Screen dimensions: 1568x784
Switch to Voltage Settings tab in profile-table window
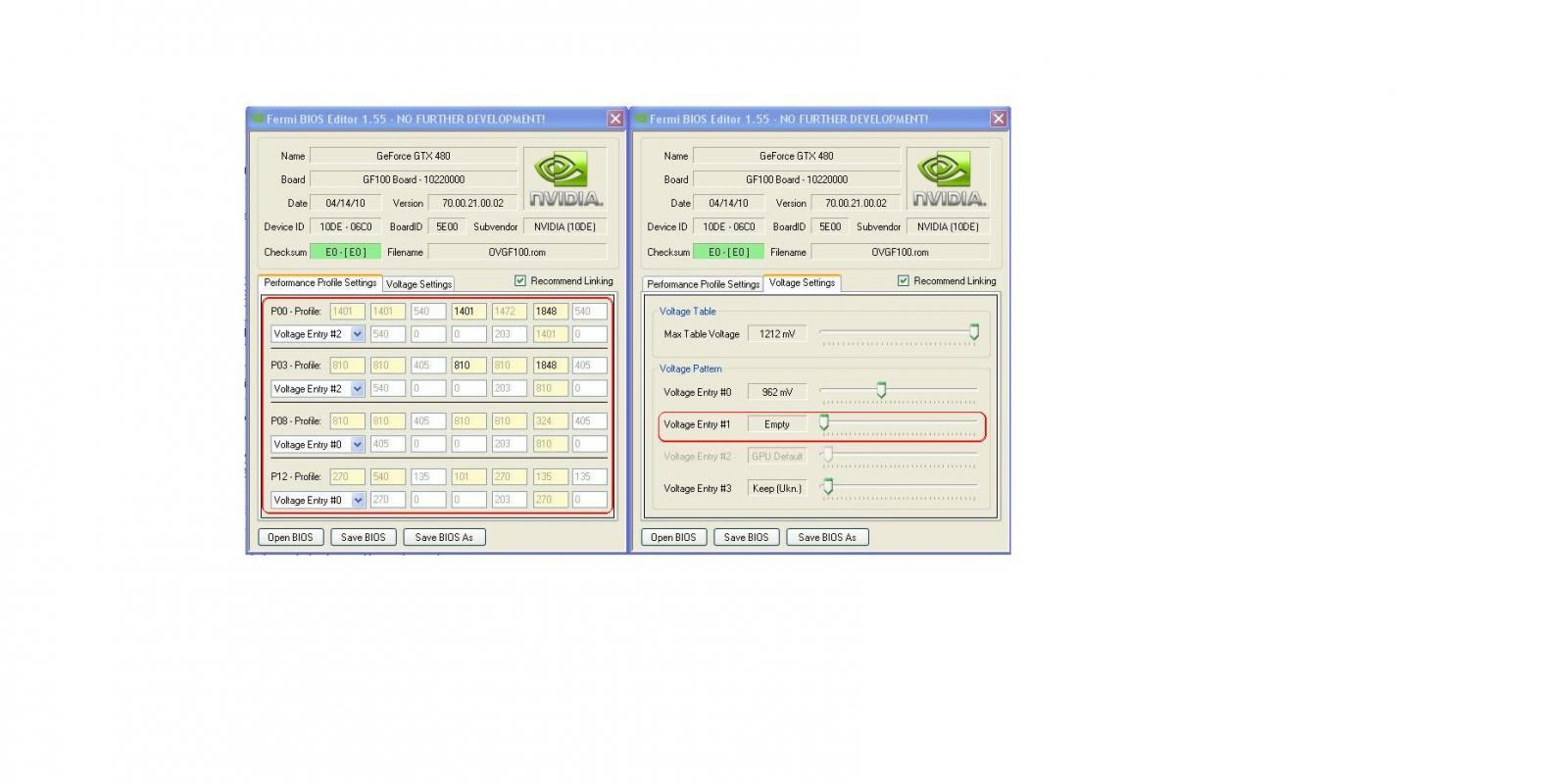click(x=418, y=284)
